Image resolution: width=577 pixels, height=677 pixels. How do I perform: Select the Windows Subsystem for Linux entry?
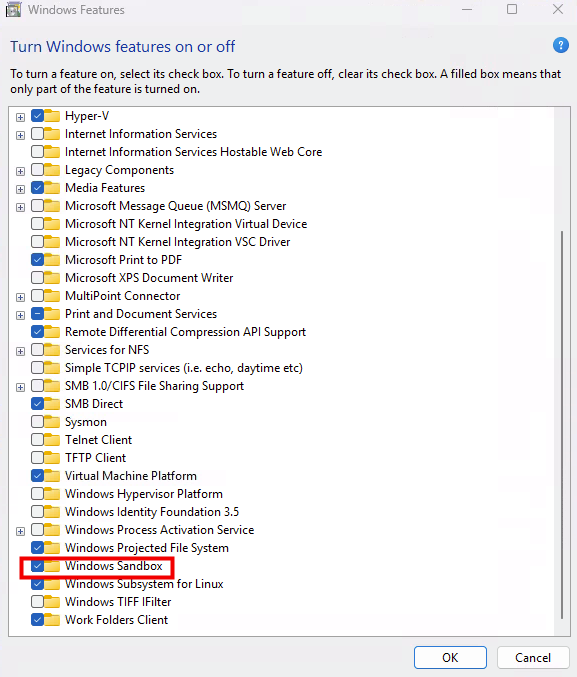point(144,584)
